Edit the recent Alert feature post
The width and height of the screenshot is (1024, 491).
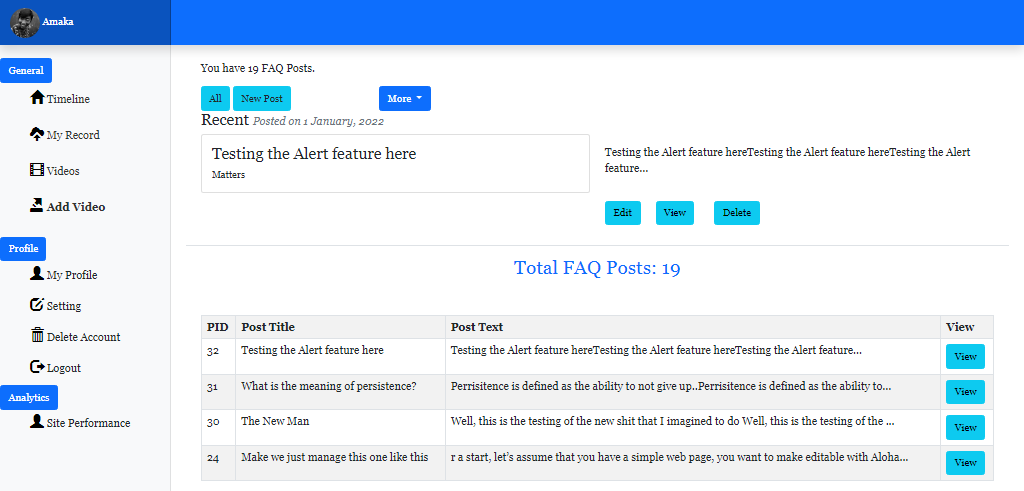622,213
